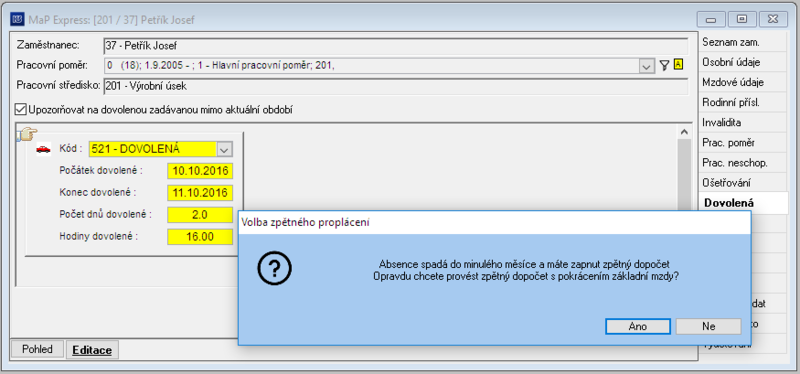800x374 pixels.
Task: Click the Počátek dovolené date field
Action: pos(200,171)
